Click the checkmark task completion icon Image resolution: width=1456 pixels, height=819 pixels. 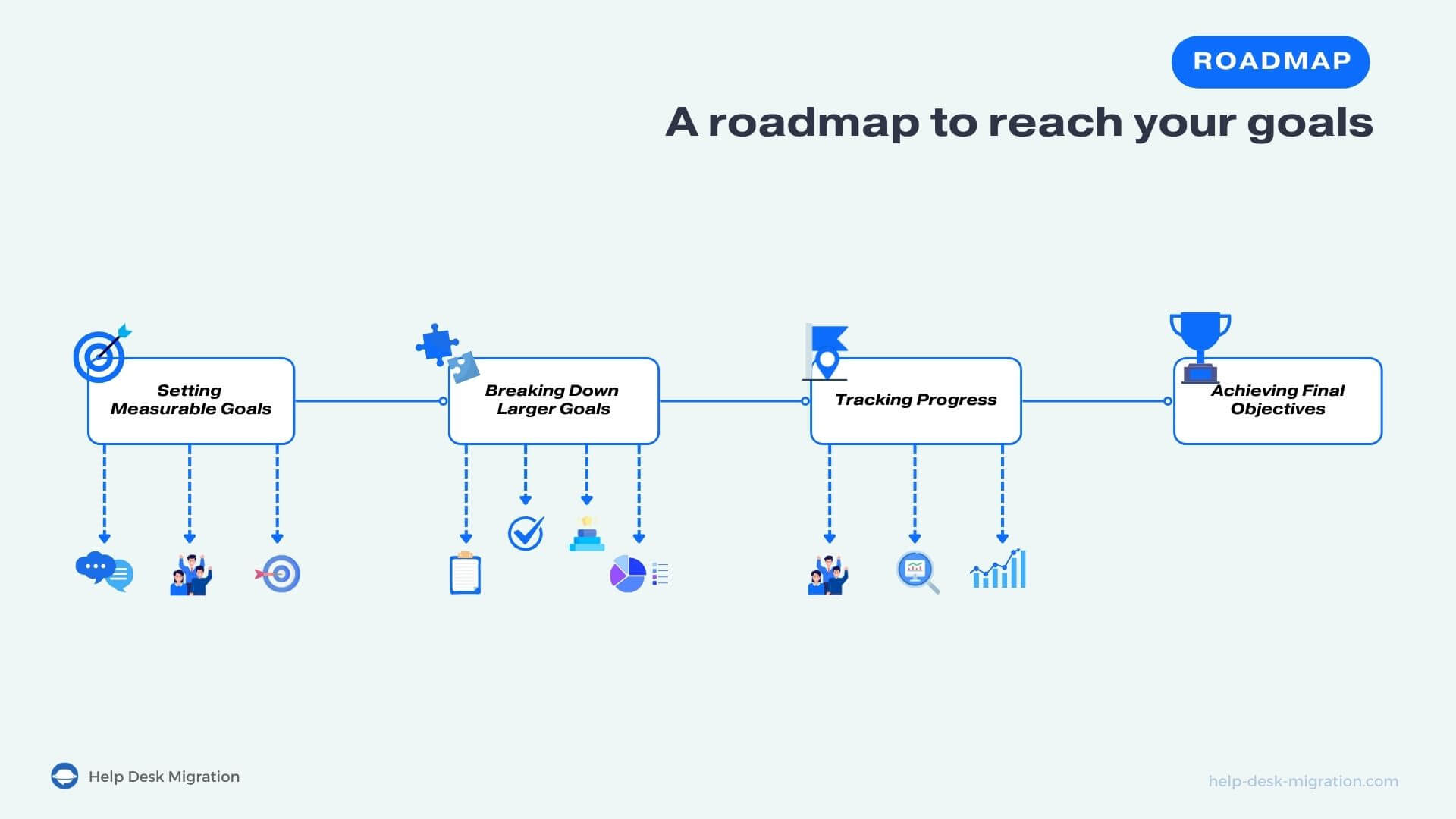(524, 531)
